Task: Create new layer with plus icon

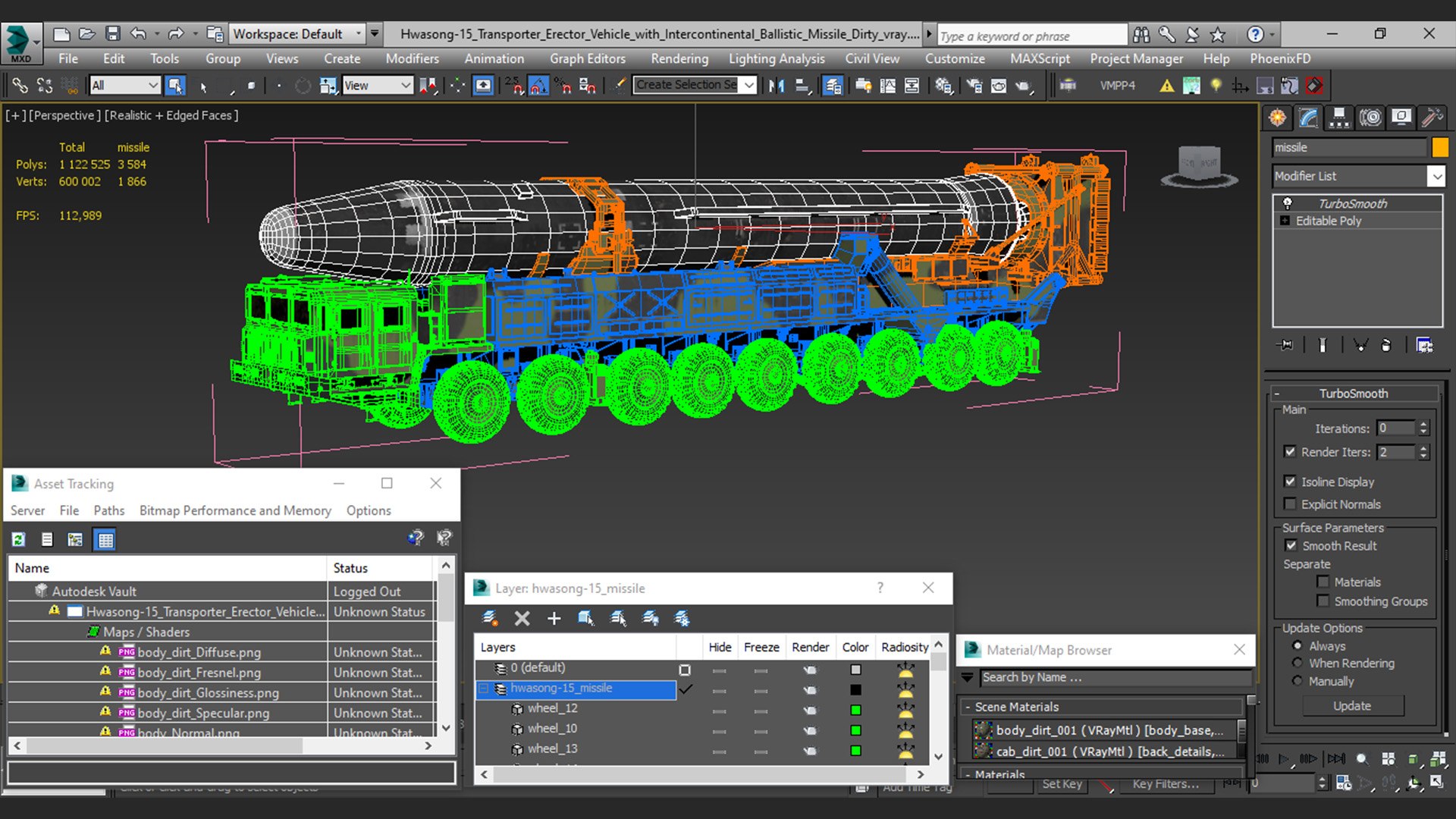Action: (554, 619)
